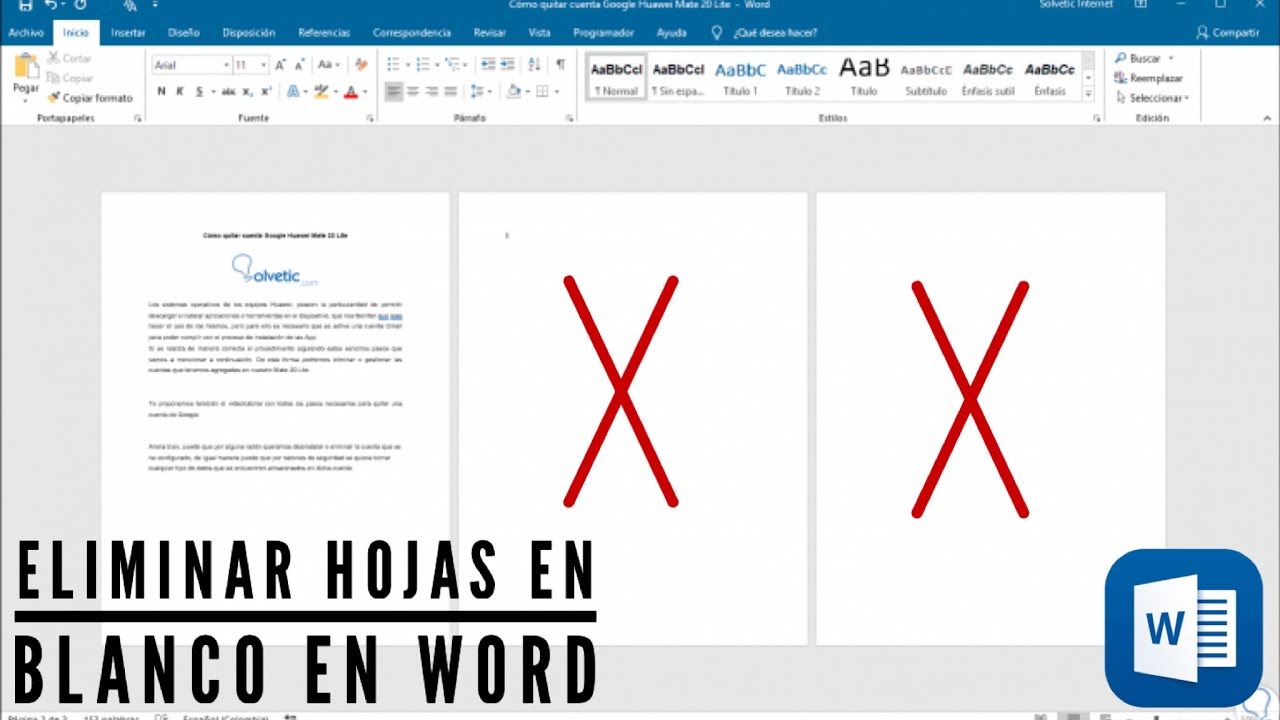Click the Redo icon in title bar
The width and height of the screenshot is (1280, 720).
80,5
